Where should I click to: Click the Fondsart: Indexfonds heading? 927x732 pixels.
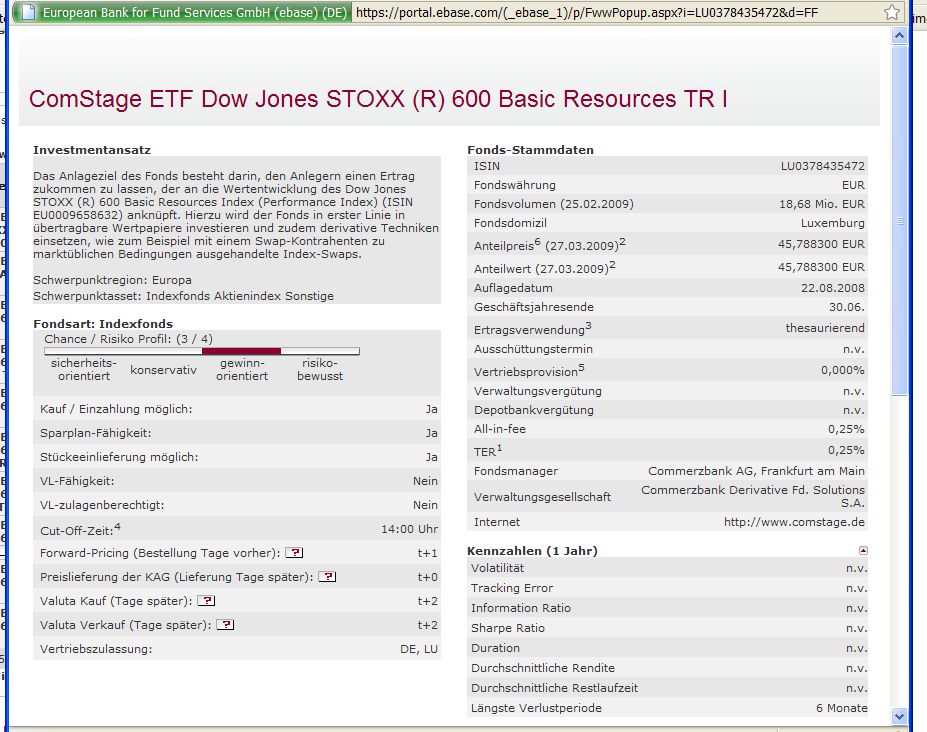coord(103,324)
